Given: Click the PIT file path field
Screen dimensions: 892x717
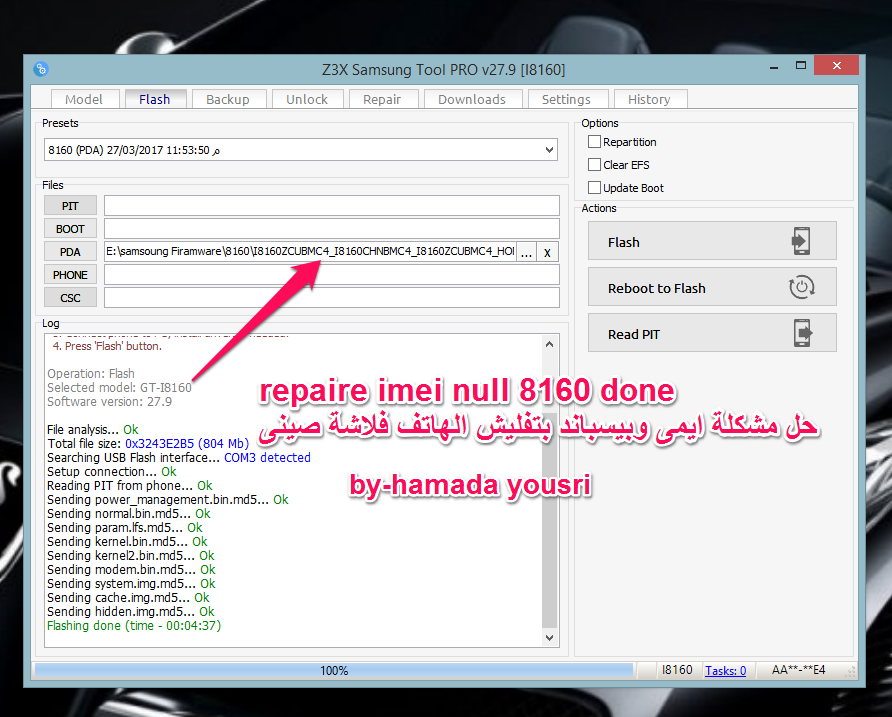Looking at the screenshot, I should 332,205.
